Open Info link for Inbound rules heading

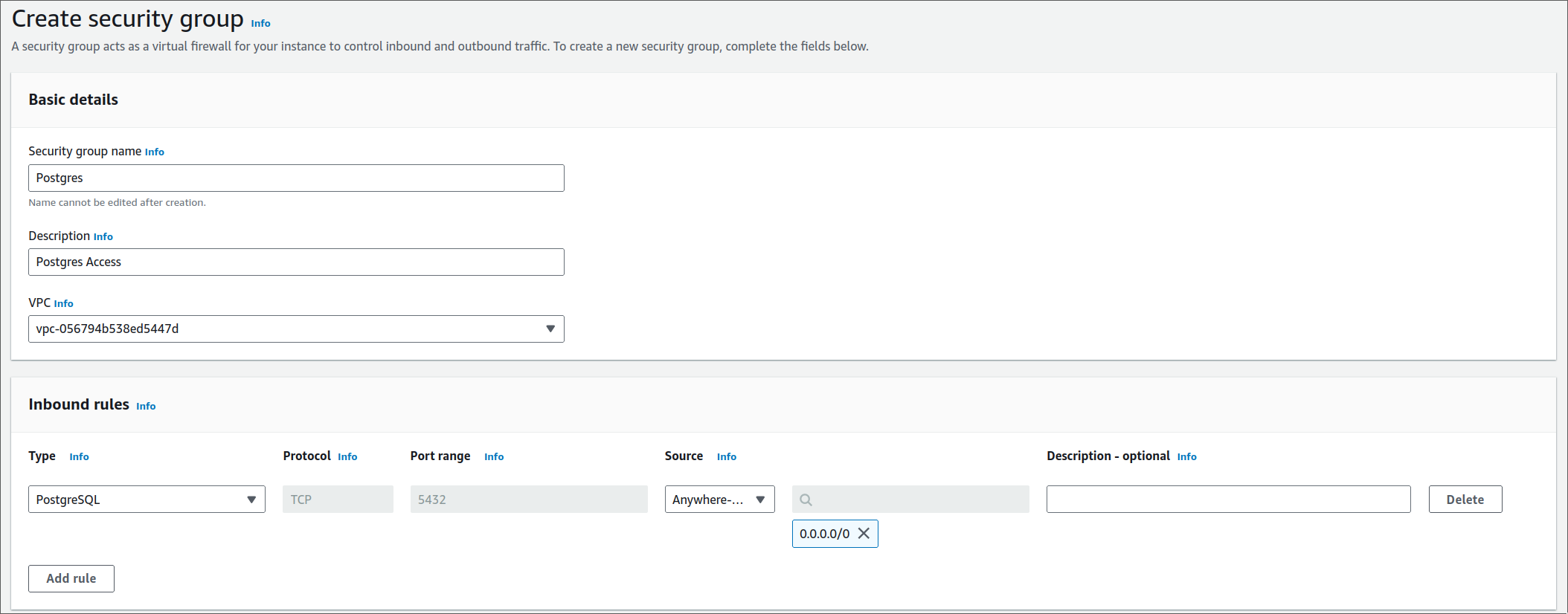(x=146, y=406)
